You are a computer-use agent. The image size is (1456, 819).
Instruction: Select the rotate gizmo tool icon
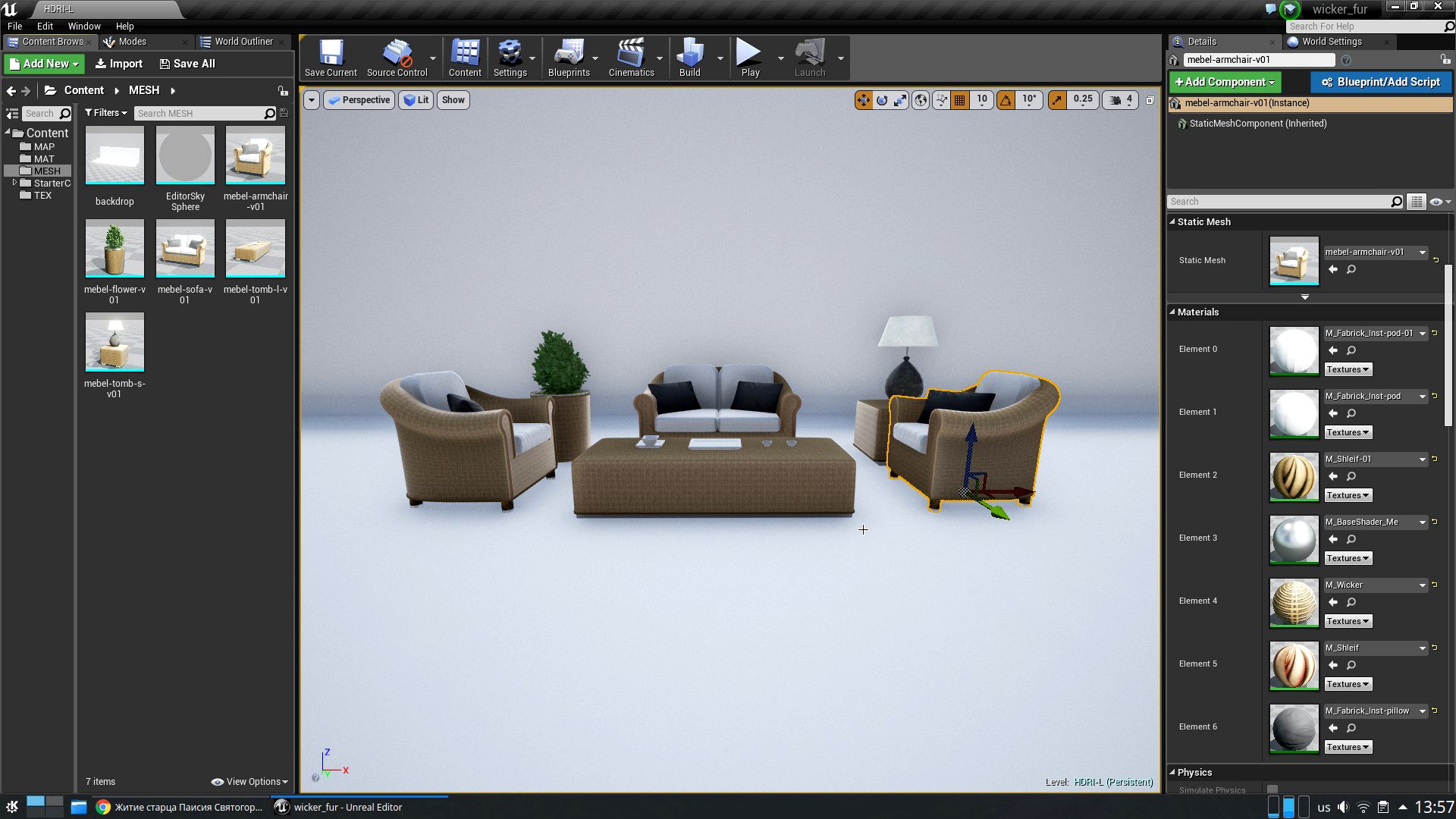(882, 100)
